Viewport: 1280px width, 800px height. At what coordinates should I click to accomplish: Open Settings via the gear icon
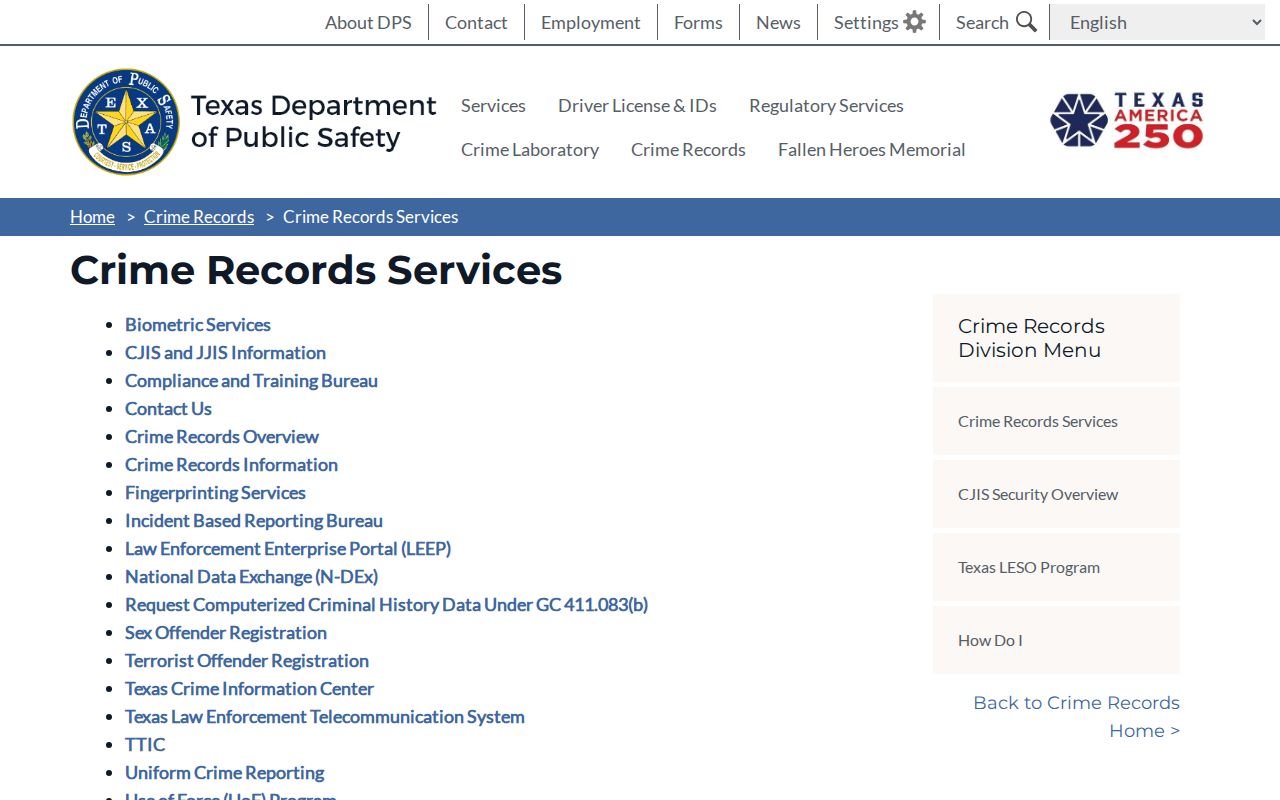click(914, 22)
